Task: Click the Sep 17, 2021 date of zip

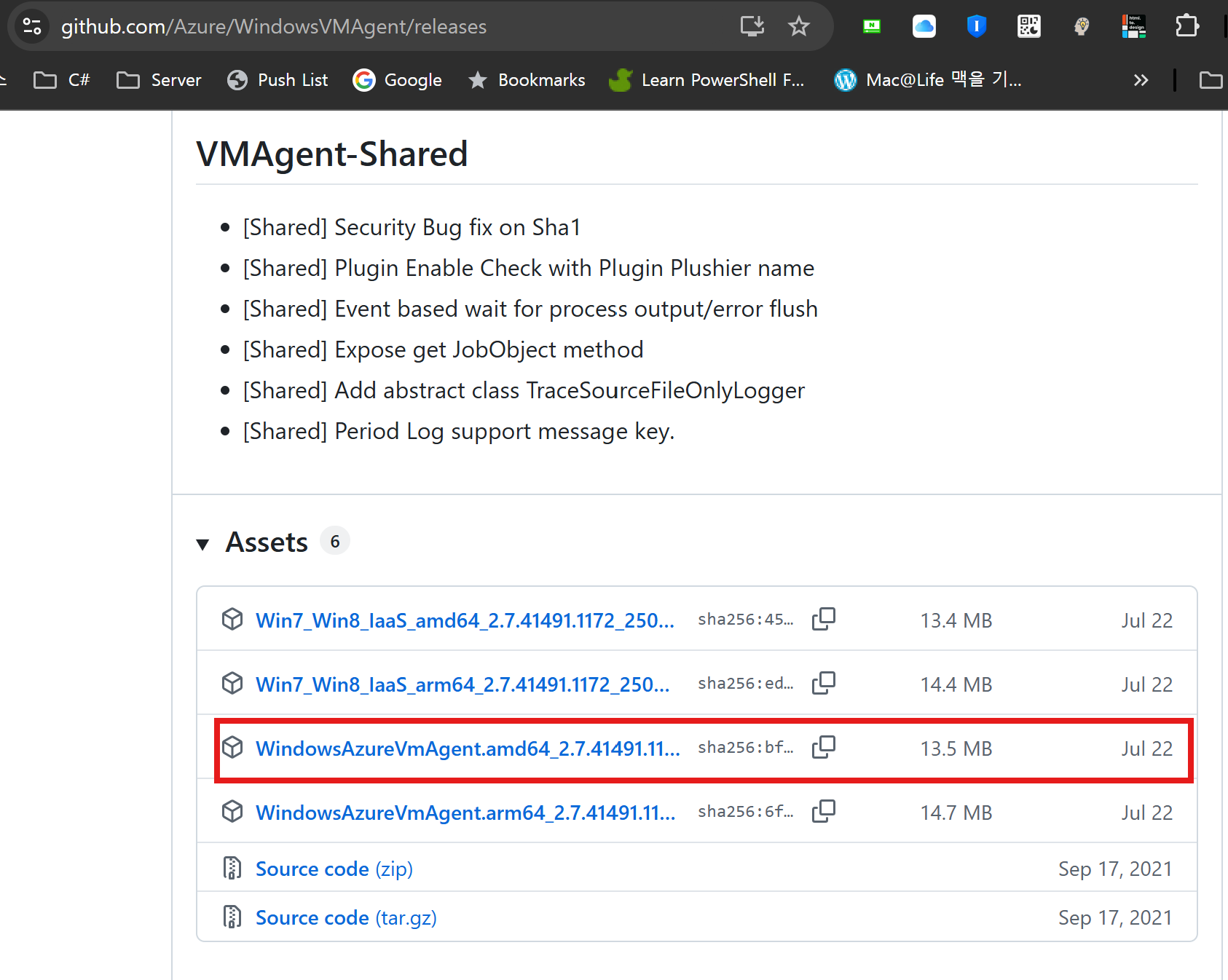Action: [1115, 869]
